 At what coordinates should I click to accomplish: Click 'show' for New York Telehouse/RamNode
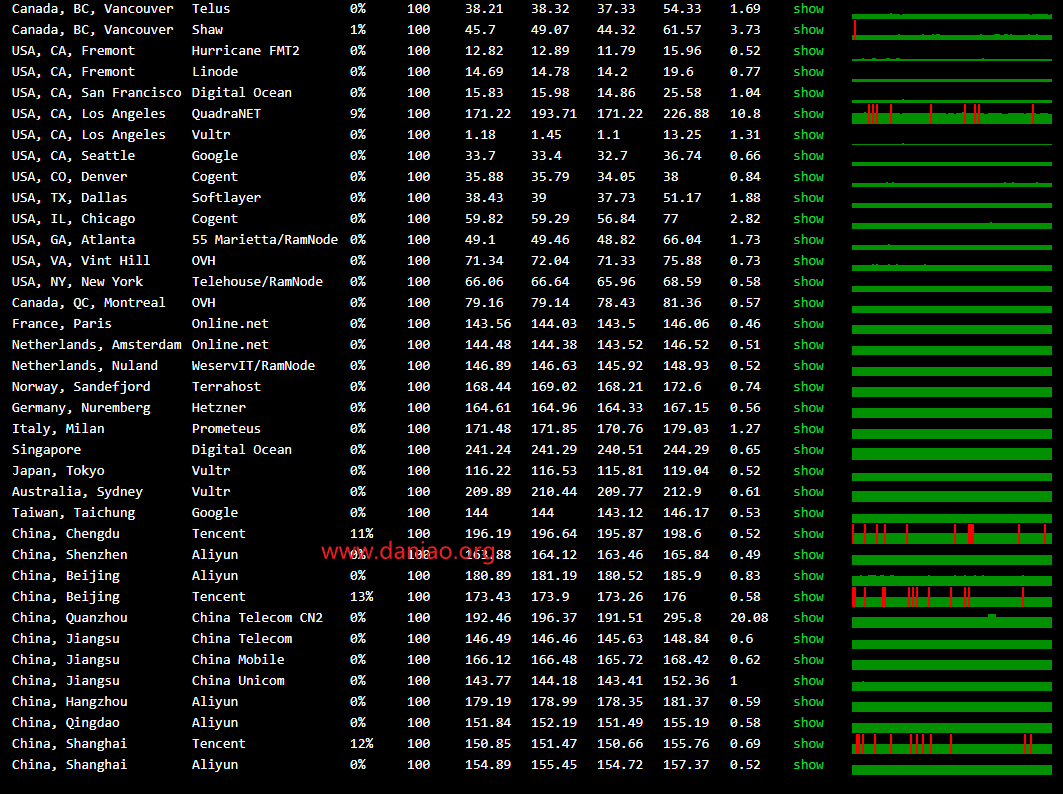coord(808,282)
